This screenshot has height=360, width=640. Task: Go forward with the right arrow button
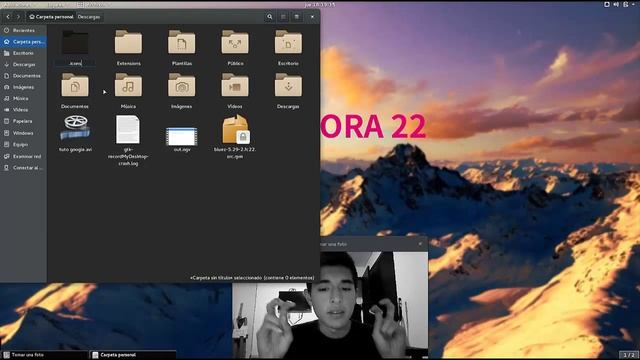18,17
